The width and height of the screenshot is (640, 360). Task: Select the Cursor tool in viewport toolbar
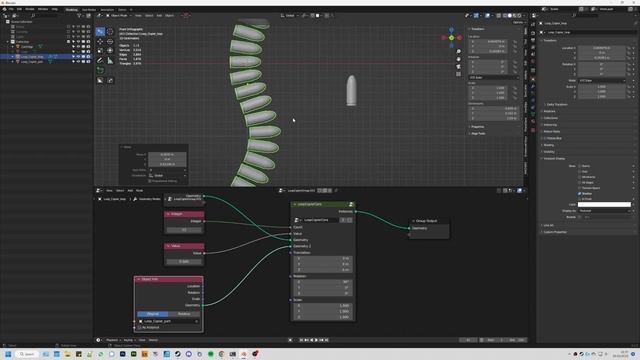point(110,32)
